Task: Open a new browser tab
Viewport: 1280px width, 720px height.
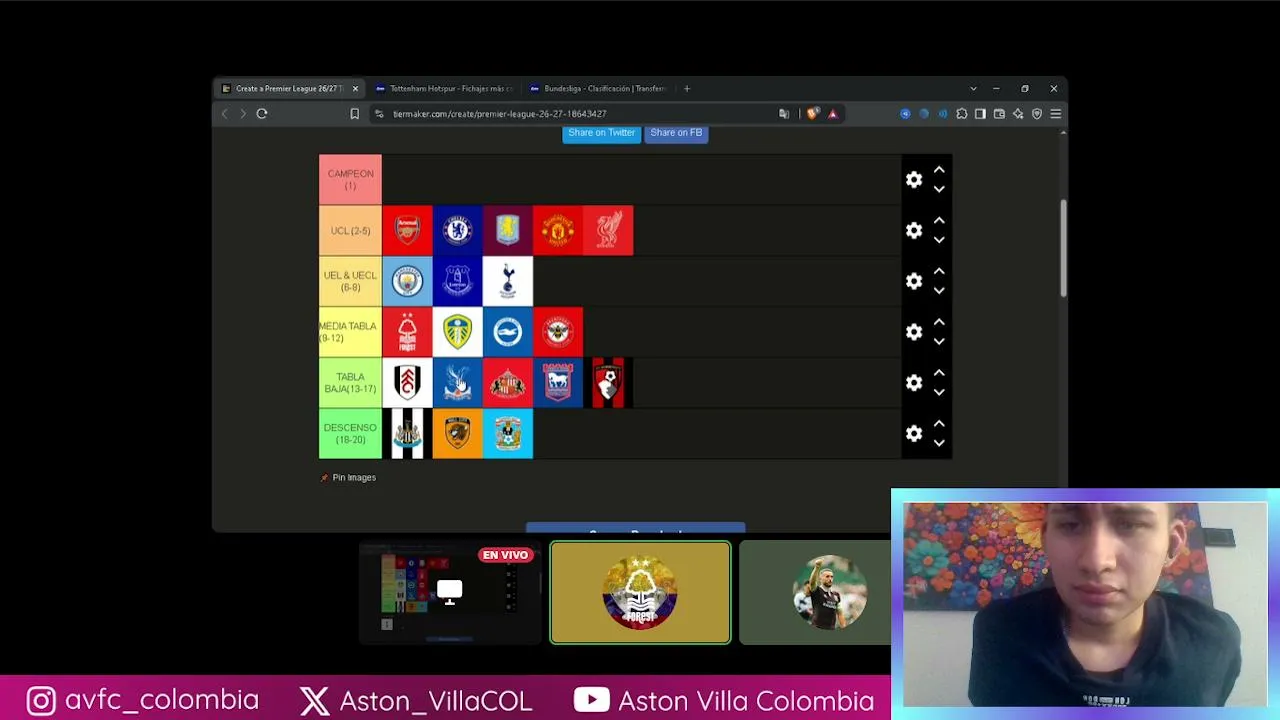Action: (x=687, y=89)
